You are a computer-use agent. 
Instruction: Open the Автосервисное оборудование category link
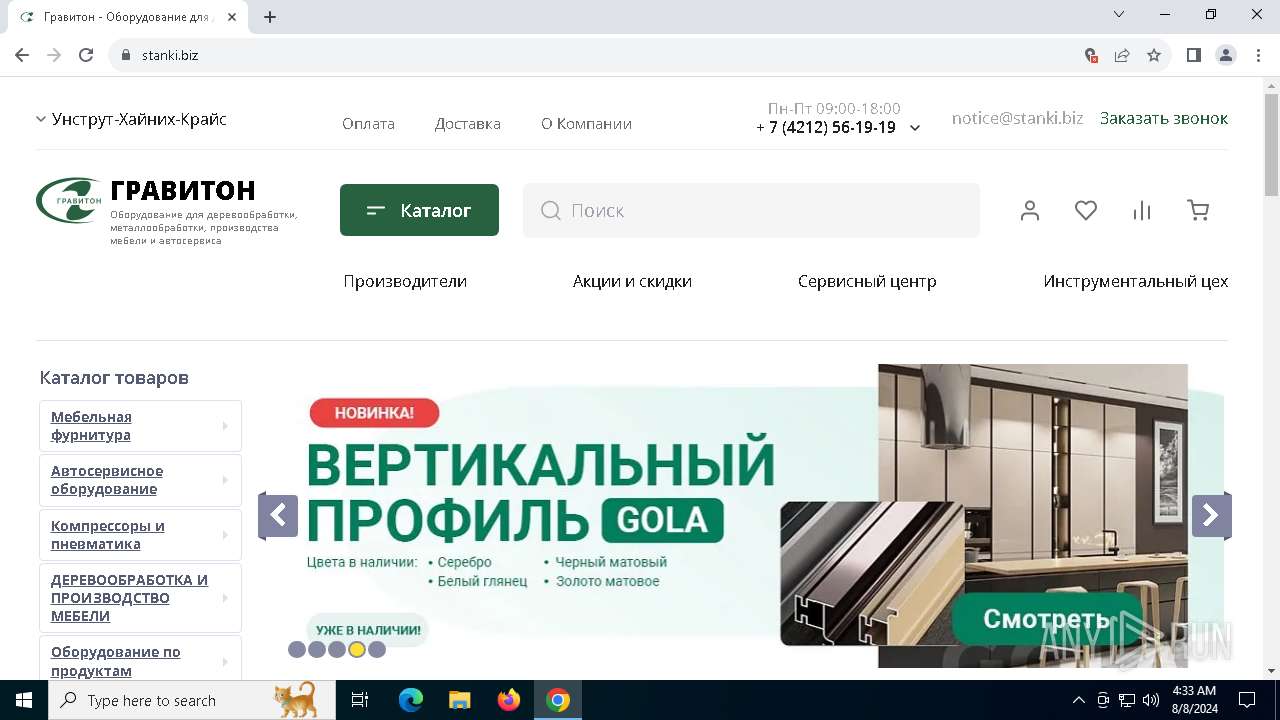coord(107,480)
